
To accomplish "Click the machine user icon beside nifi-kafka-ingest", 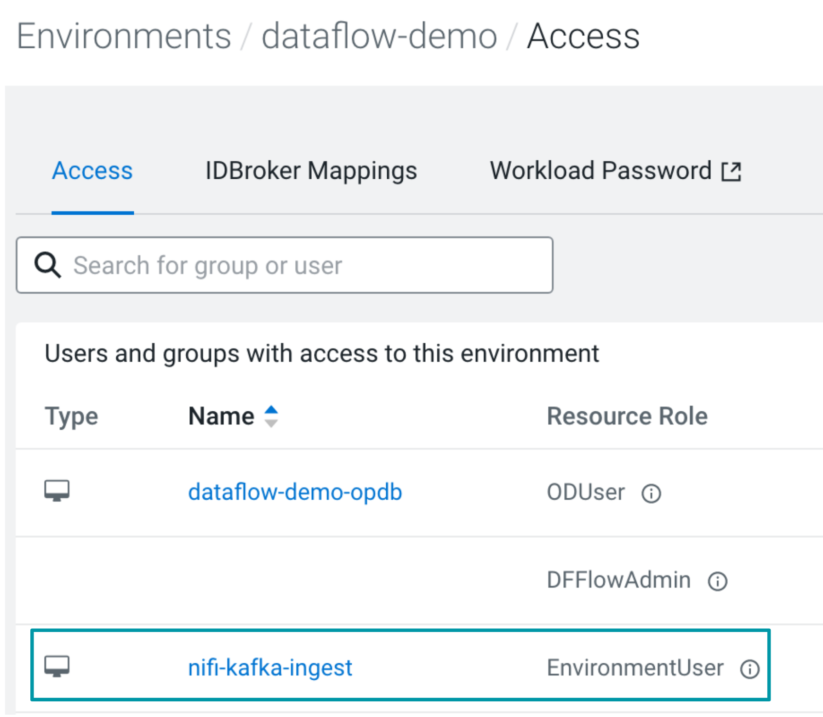I will click(x=57, y=667).
